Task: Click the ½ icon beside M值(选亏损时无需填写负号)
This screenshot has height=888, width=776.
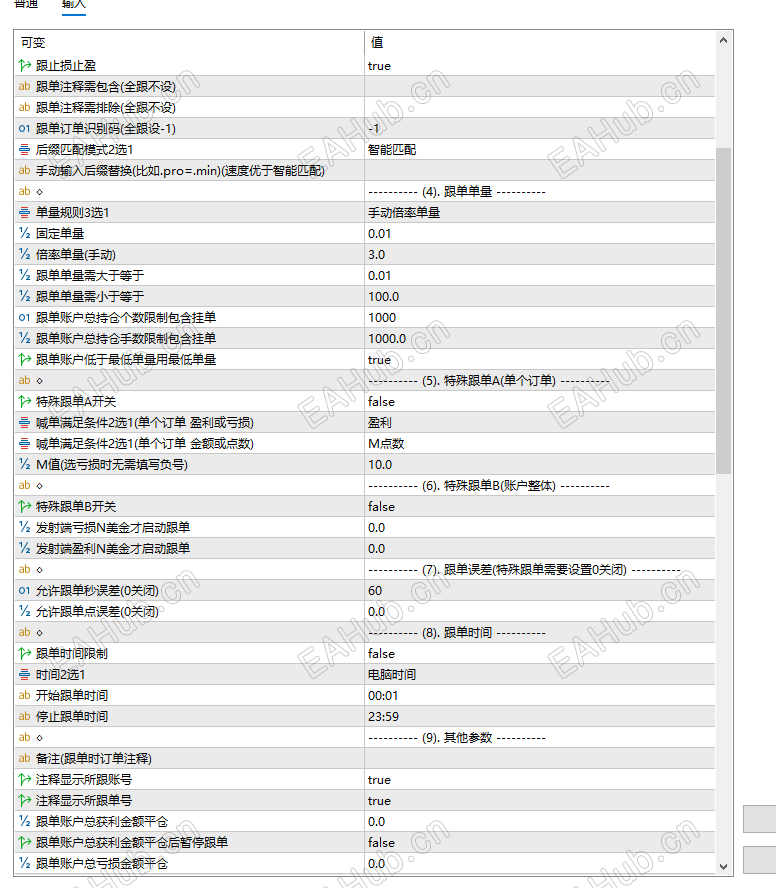Action: click(x=24, y=464)
